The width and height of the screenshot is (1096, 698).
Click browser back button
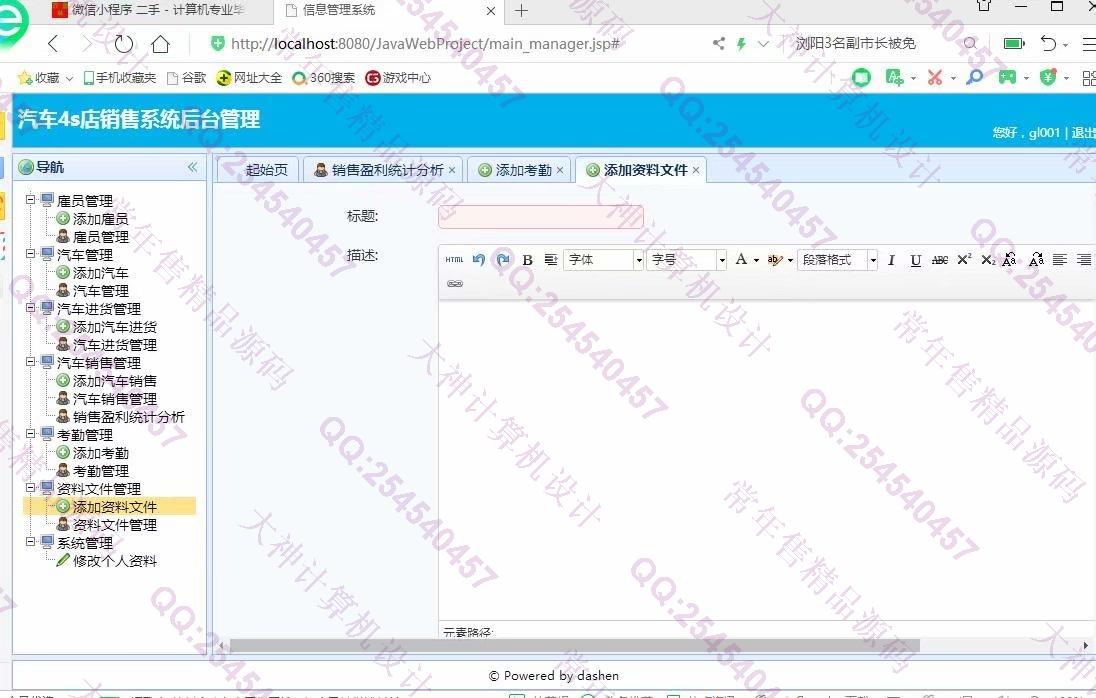click(x=53, y=43)
